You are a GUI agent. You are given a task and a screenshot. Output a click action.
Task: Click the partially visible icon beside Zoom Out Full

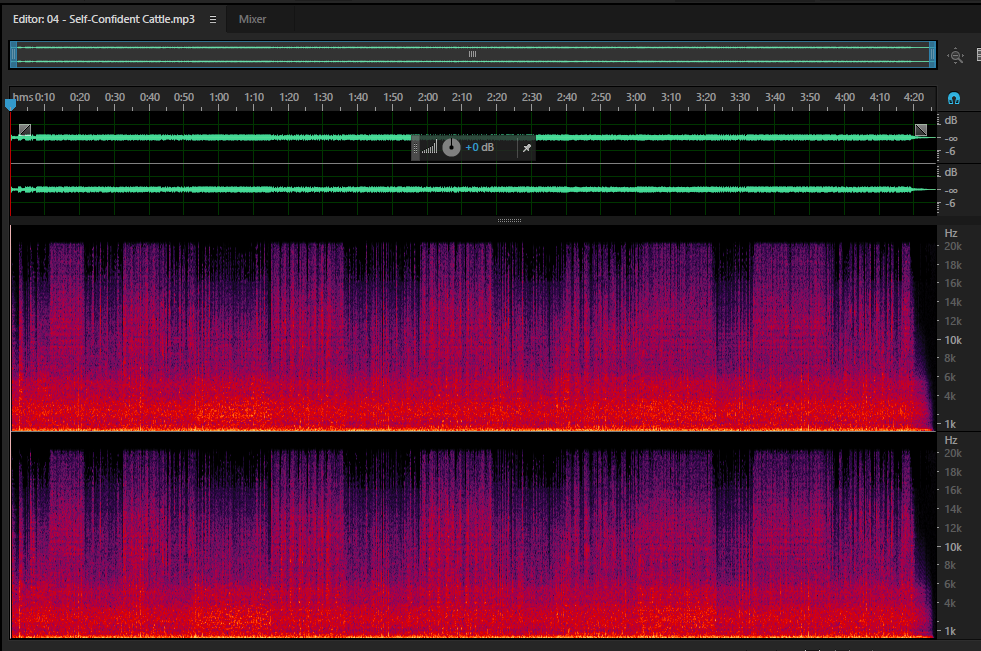[978, 56]
